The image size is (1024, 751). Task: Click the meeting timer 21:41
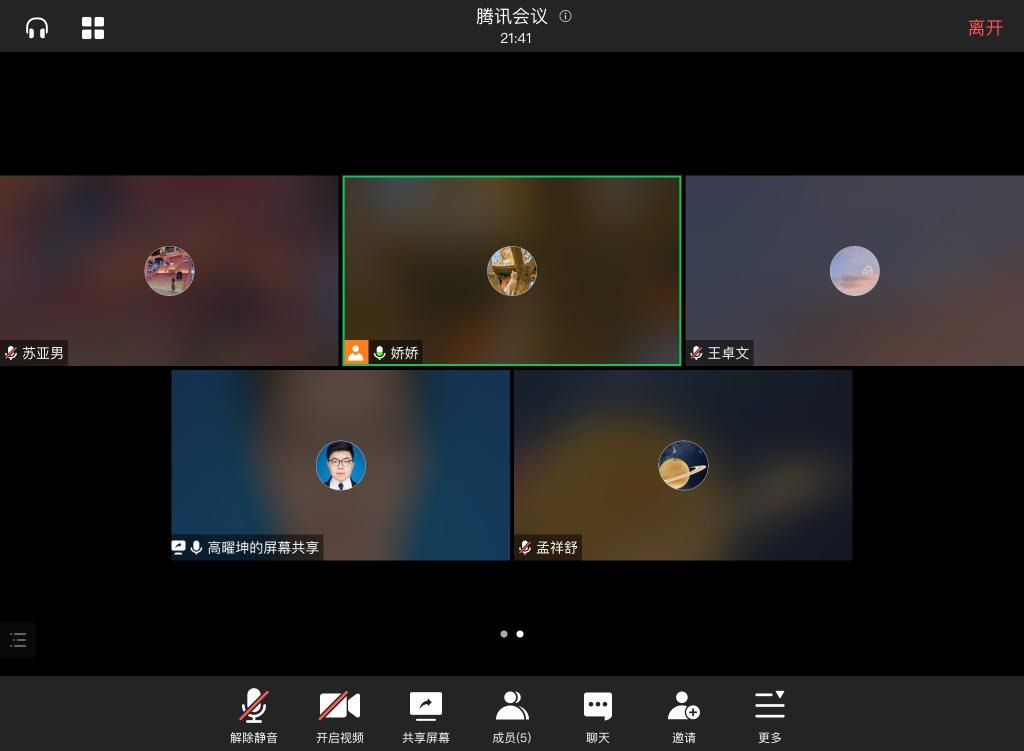[516, 39]
